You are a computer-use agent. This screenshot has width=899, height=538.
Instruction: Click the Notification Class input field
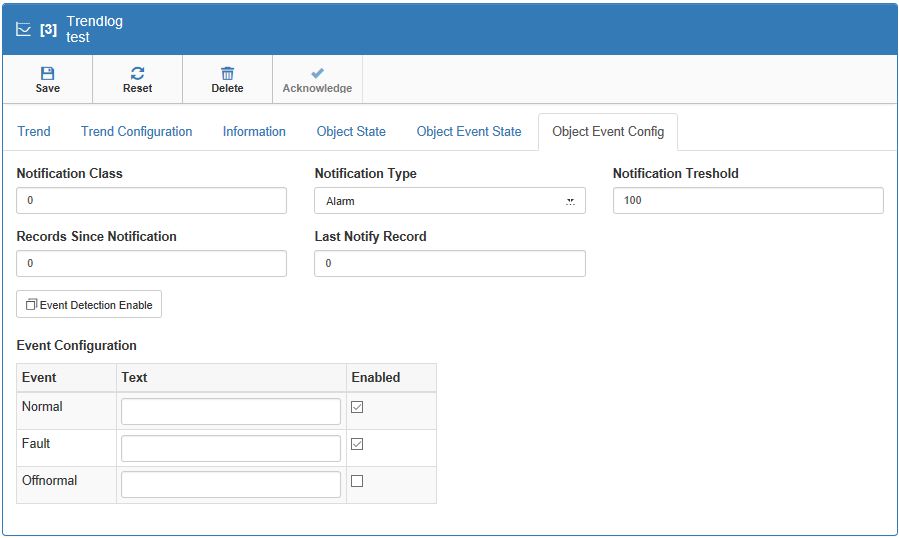pos(151,201)
